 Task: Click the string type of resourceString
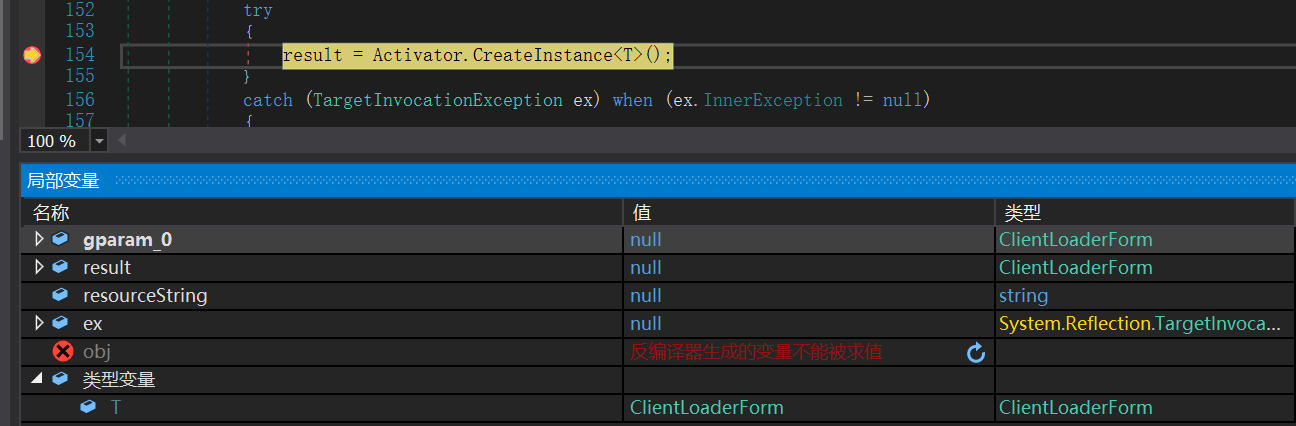click(x=1023, y=296)
